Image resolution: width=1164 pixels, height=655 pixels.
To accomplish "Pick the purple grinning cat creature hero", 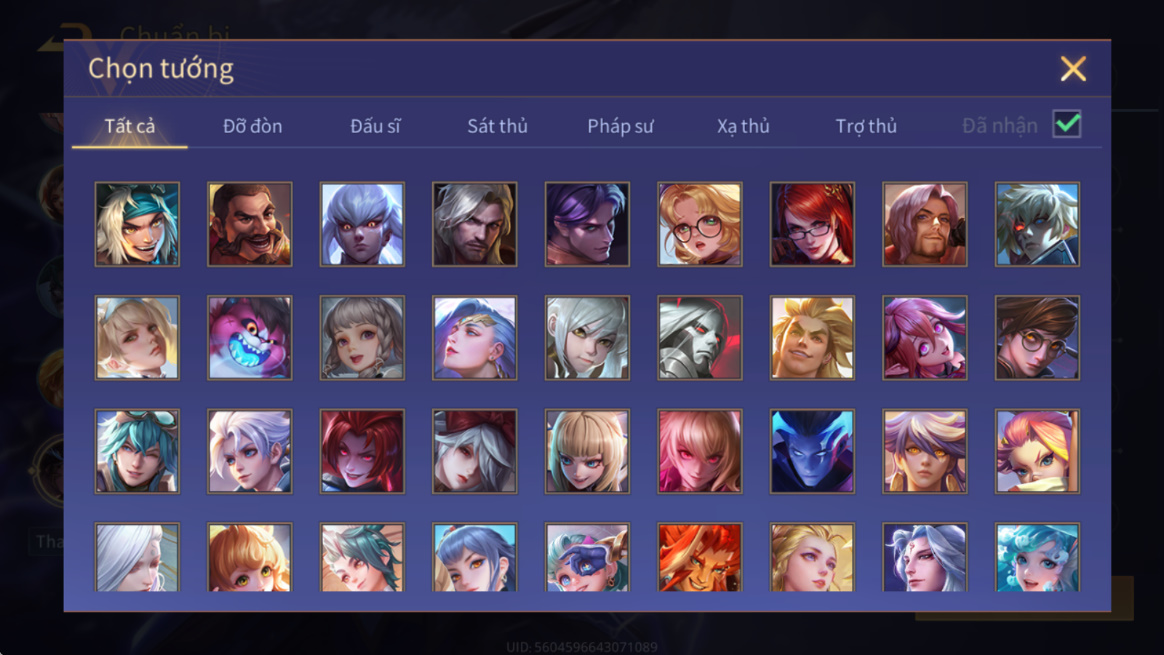I will [250, 338].
